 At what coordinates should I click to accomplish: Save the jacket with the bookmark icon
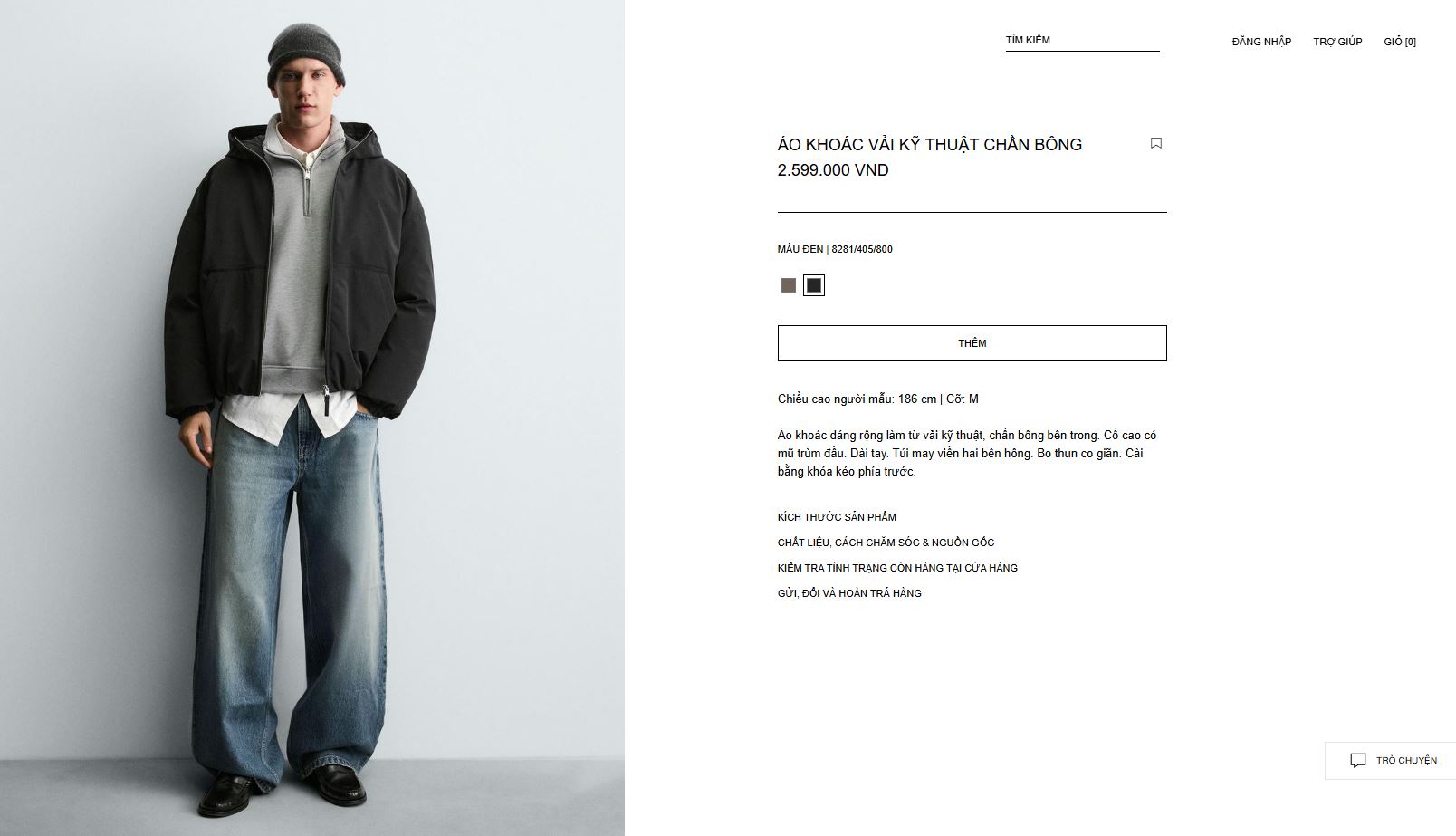tap(1155, 143)
